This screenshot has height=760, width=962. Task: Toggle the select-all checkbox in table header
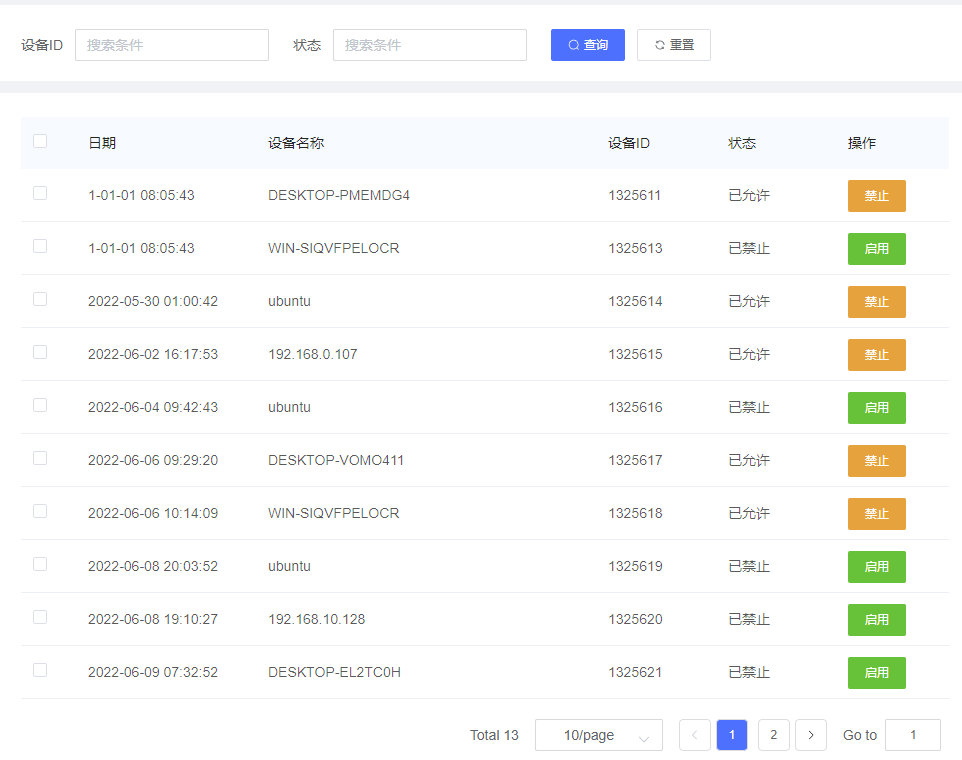(40, 141)
